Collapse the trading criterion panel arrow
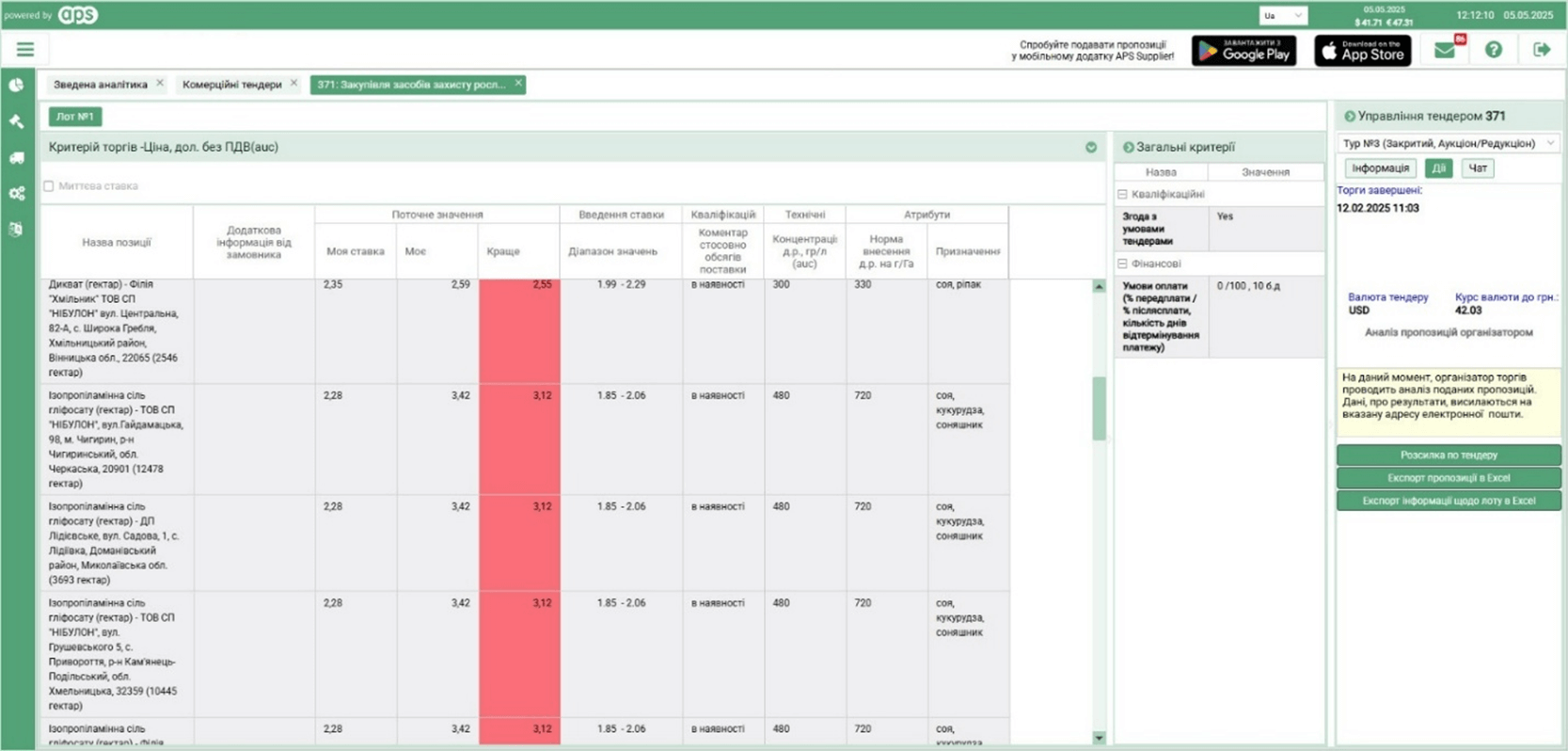1568x751 pixels. pyautogui.click(x=1091, y=148)
